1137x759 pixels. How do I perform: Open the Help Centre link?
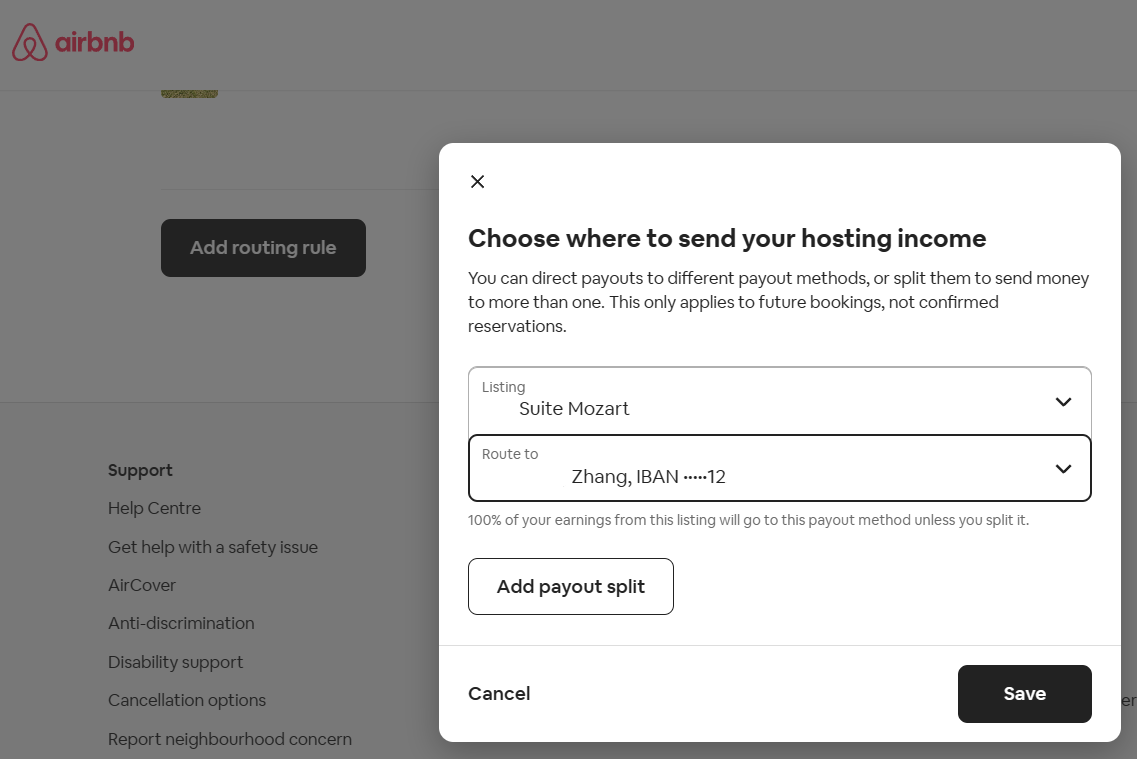(x=154, y=508)
